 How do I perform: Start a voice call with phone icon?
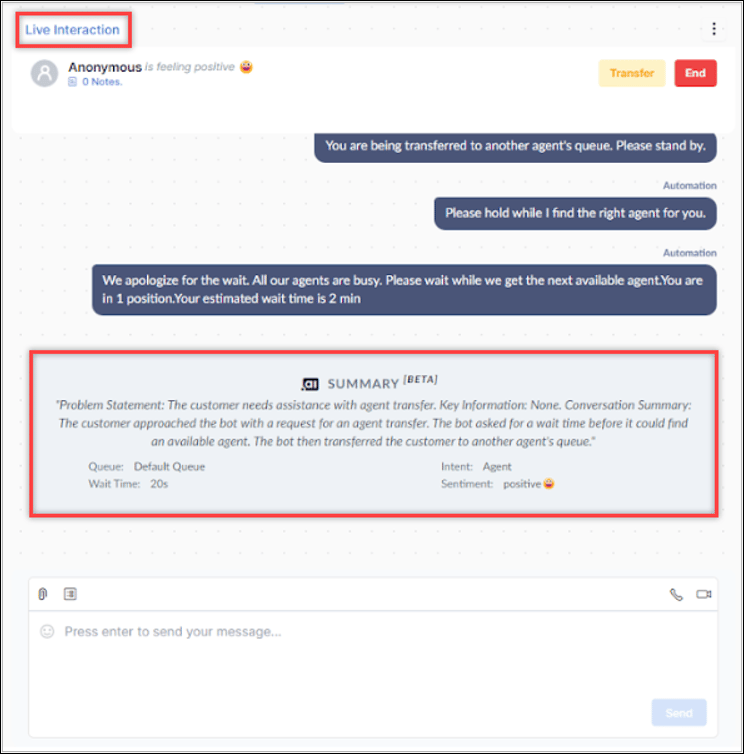click(676, 595)
